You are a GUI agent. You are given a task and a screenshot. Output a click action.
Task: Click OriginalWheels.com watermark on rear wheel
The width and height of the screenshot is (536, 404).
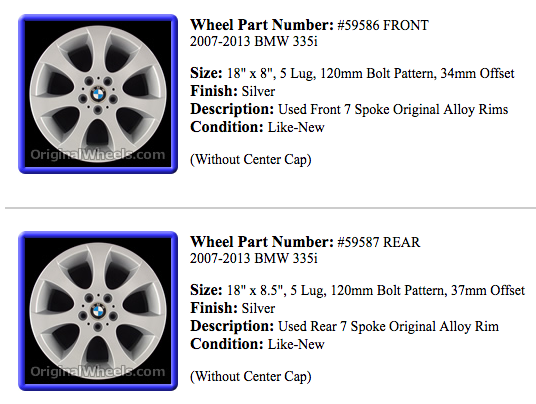(x=98, y=372)
